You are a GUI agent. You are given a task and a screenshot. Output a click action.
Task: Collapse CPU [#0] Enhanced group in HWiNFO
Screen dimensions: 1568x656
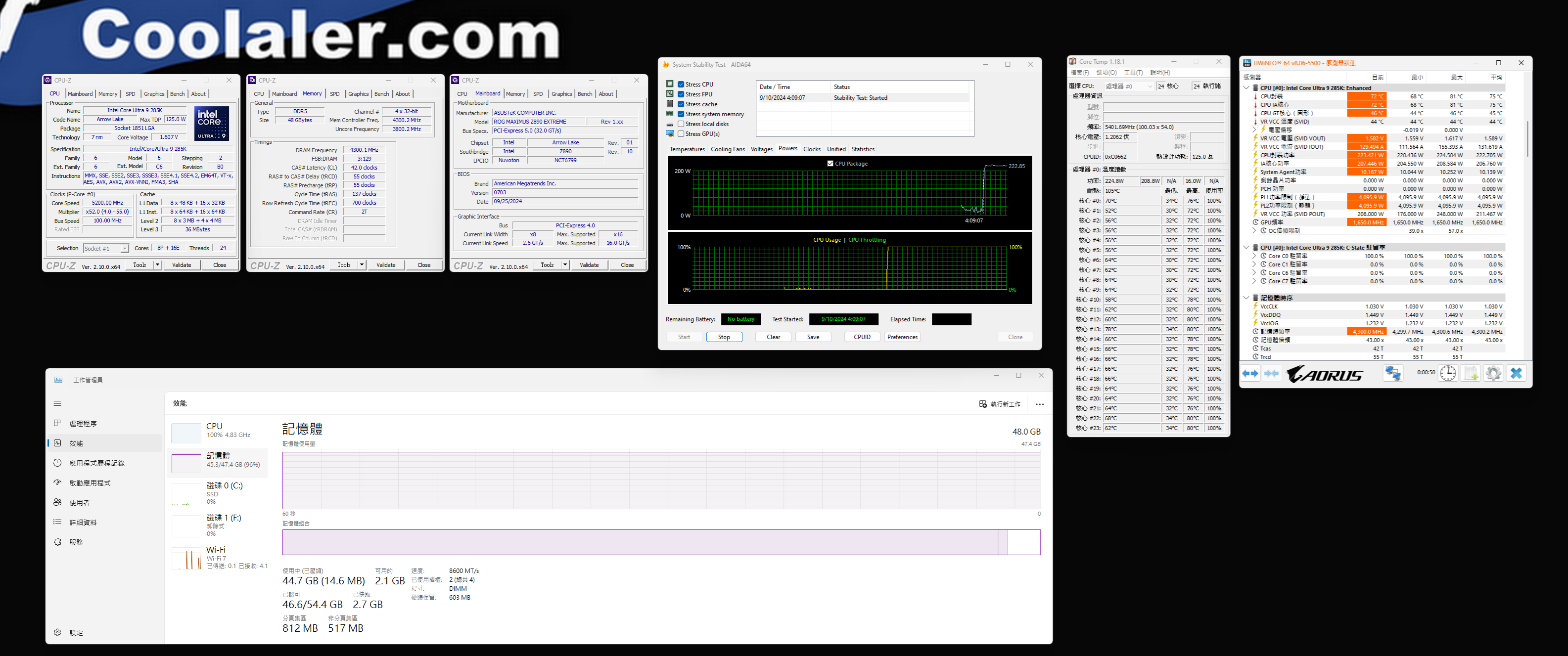coord(1246,87)
